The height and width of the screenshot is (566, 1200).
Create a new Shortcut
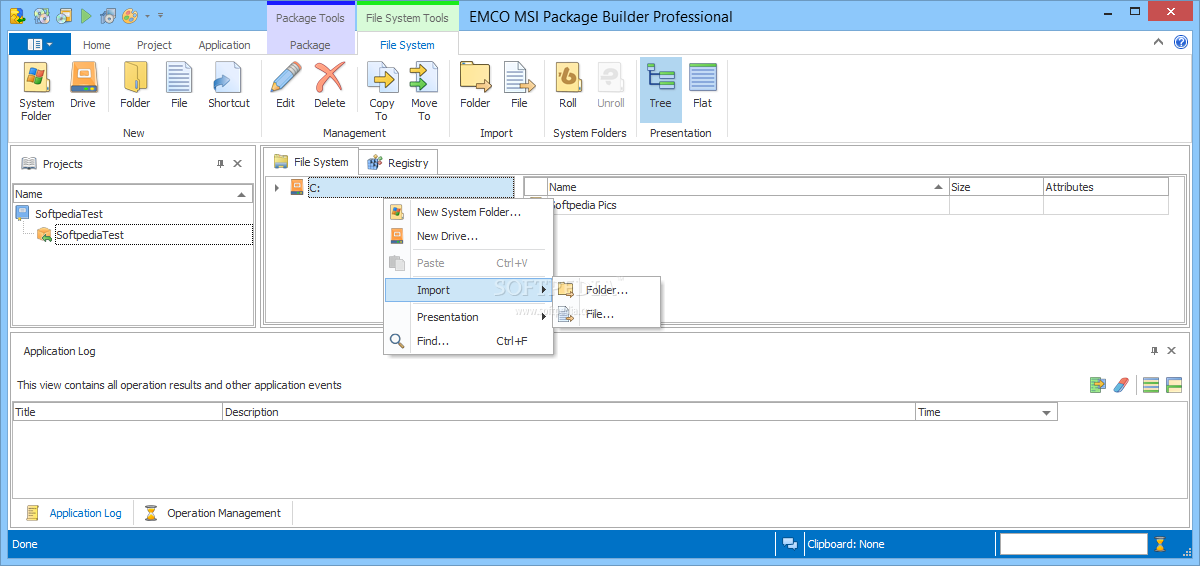[229, 85]
